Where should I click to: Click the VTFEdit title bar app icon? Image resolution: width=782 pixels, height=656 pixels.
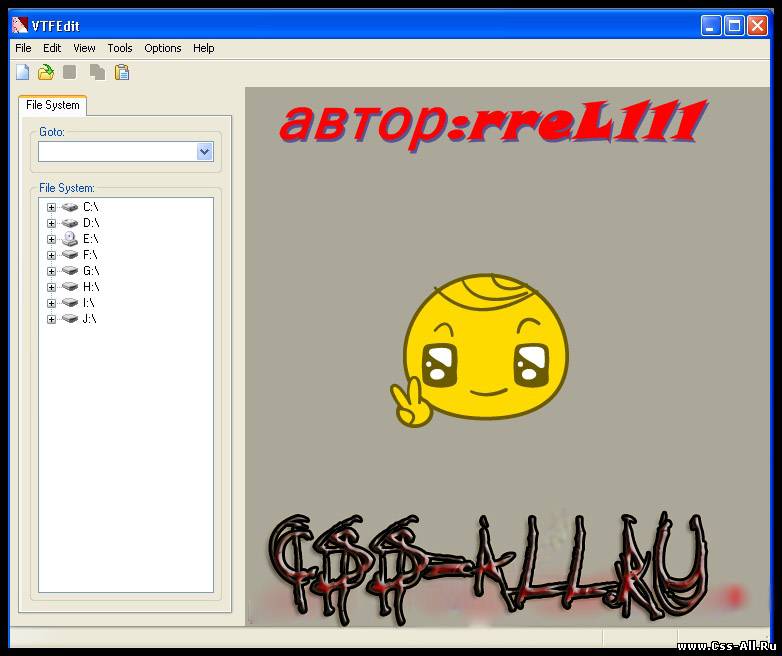(x=19, y=25)
